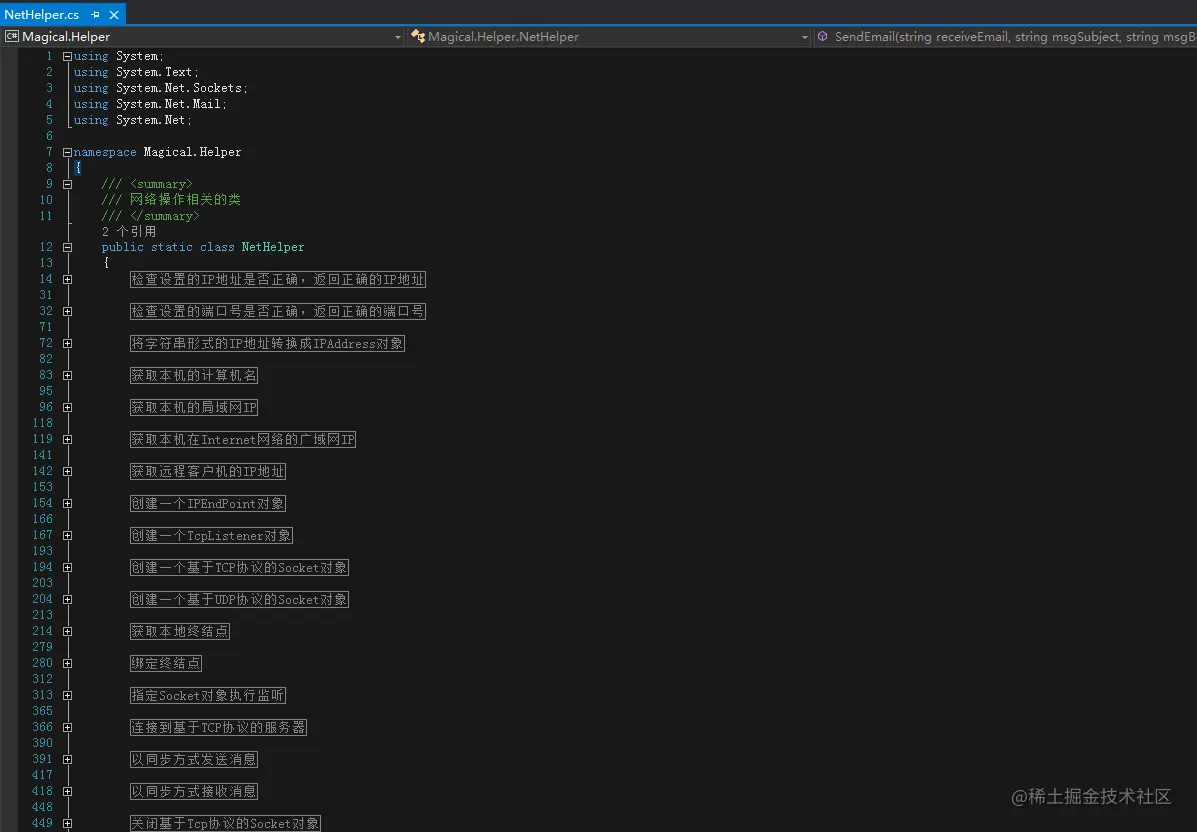Screen dimensions: 1197x832
Task: Expand the collapsed region at line 214
Action: pos(67,632)
